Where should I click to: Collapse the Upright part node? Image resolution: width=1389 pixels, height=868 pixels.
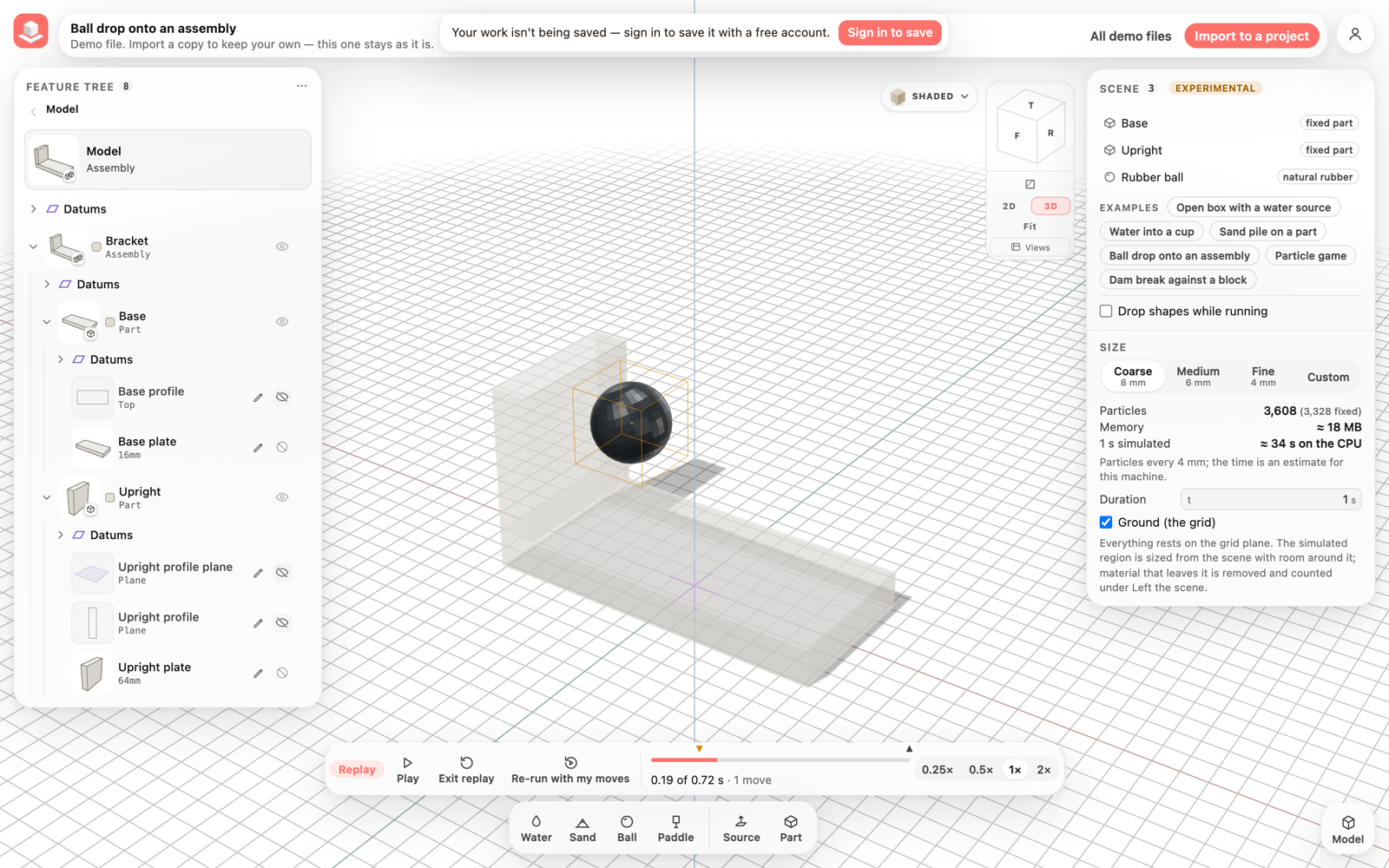[x=47, y=497]
